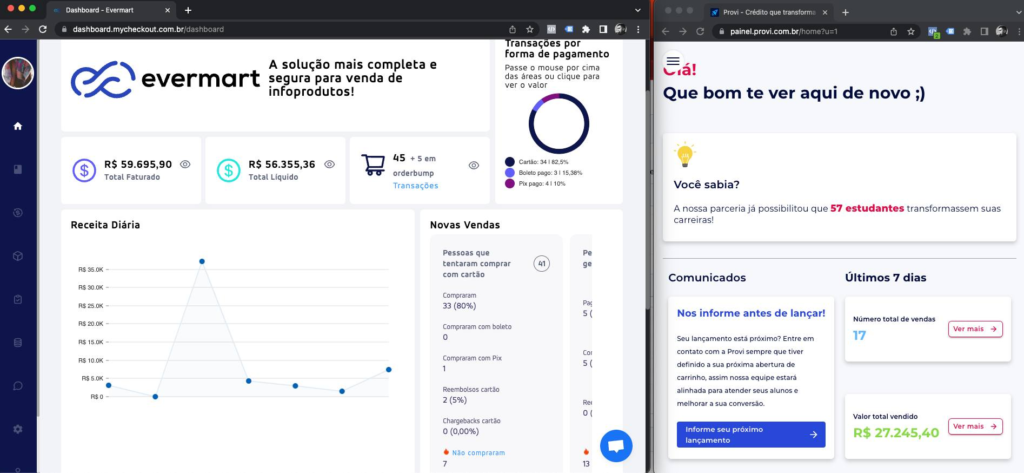Click Chrome profile avatar in Evermart window
Screen dimensions: 1024x473
click(x=620, y=29)
